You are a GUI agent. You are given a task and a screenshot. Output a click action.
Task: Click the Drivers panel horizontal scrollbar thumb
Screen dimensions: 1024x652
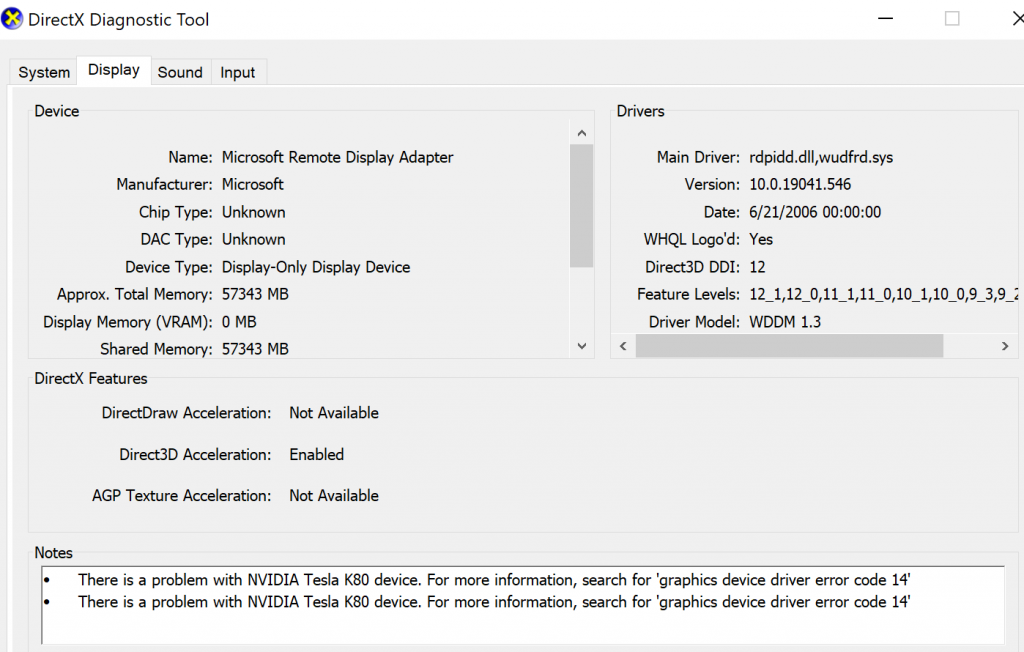click(x=789, y=346)
